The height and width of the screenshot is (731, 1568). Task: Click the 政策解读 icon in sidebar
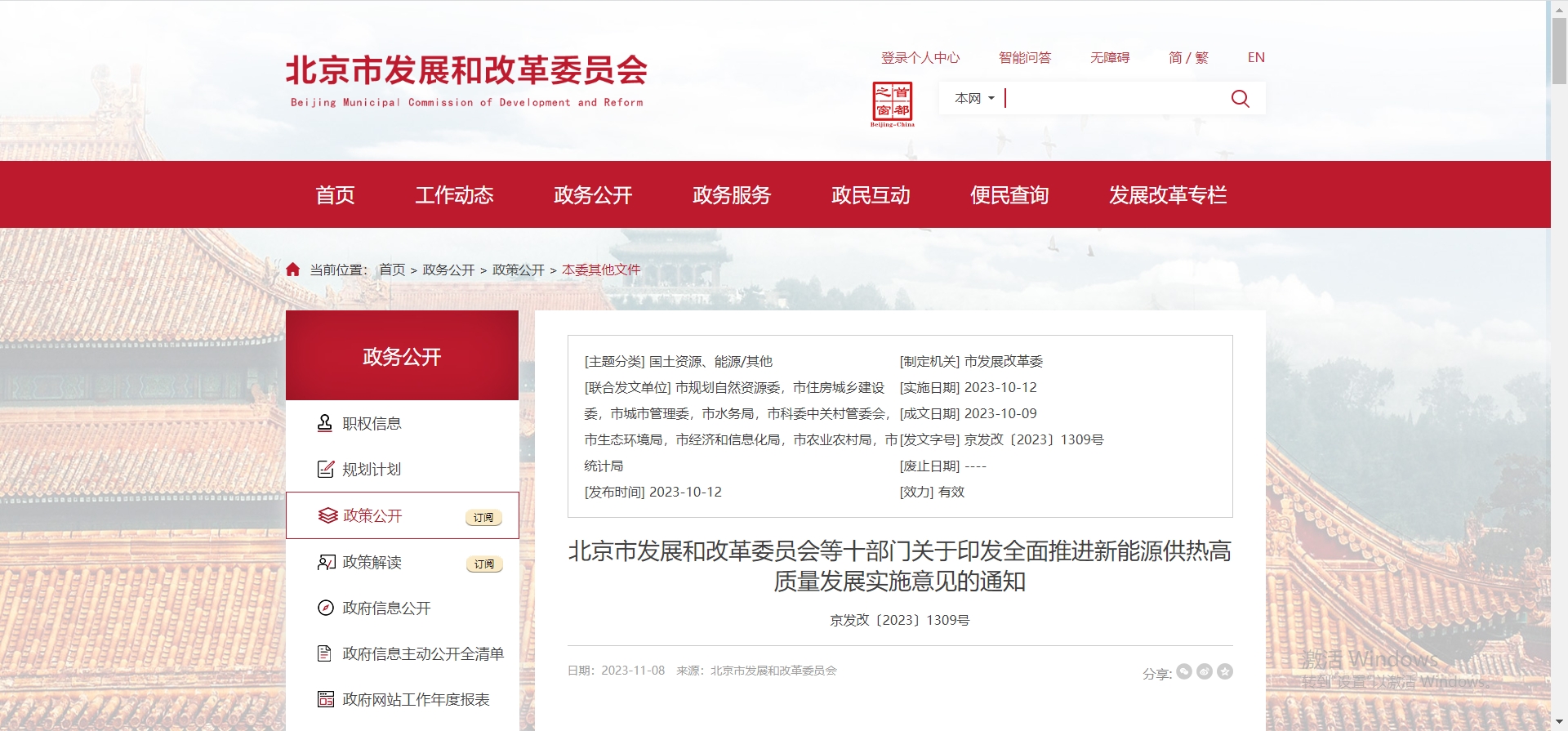click(326, 562)
